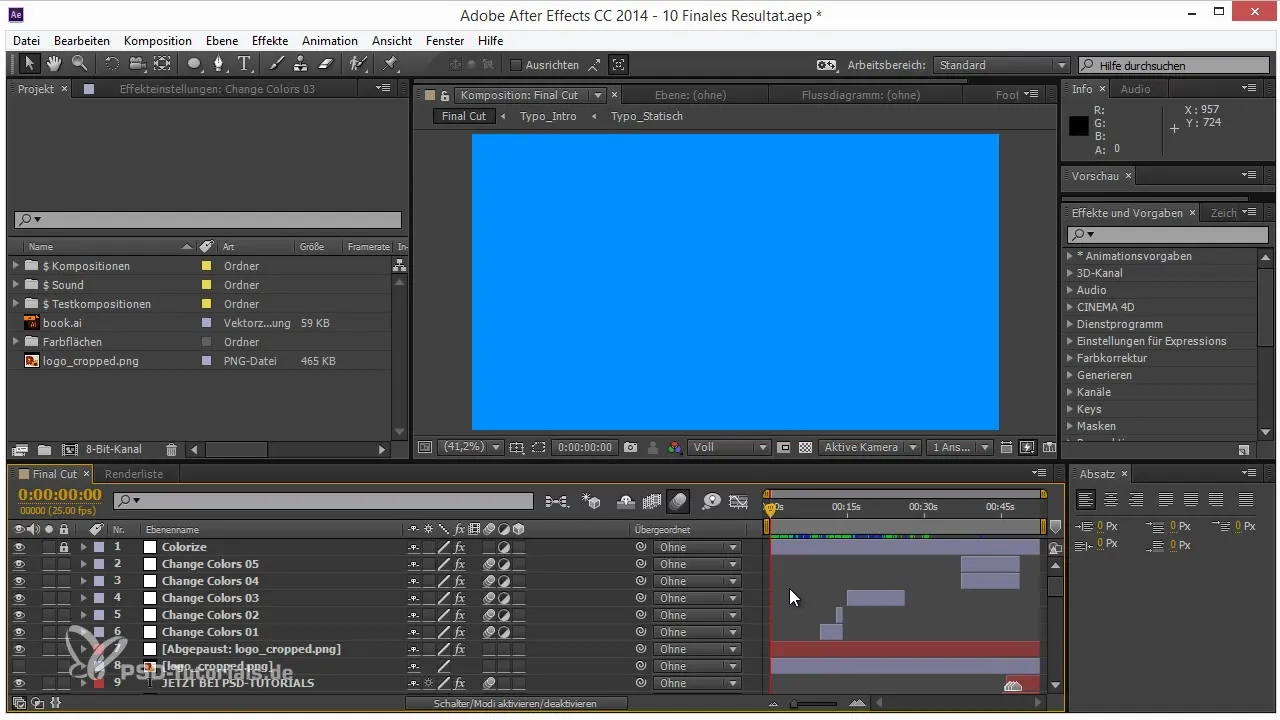Toggle transparency grid in viewer
The height and width of the screenshot is (720, 1280).
[805, 448]
